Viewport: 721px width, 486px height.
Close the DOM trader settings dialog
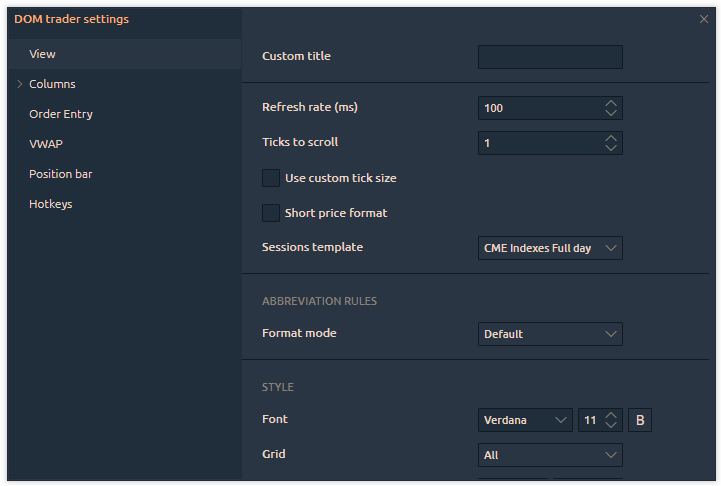704,19
